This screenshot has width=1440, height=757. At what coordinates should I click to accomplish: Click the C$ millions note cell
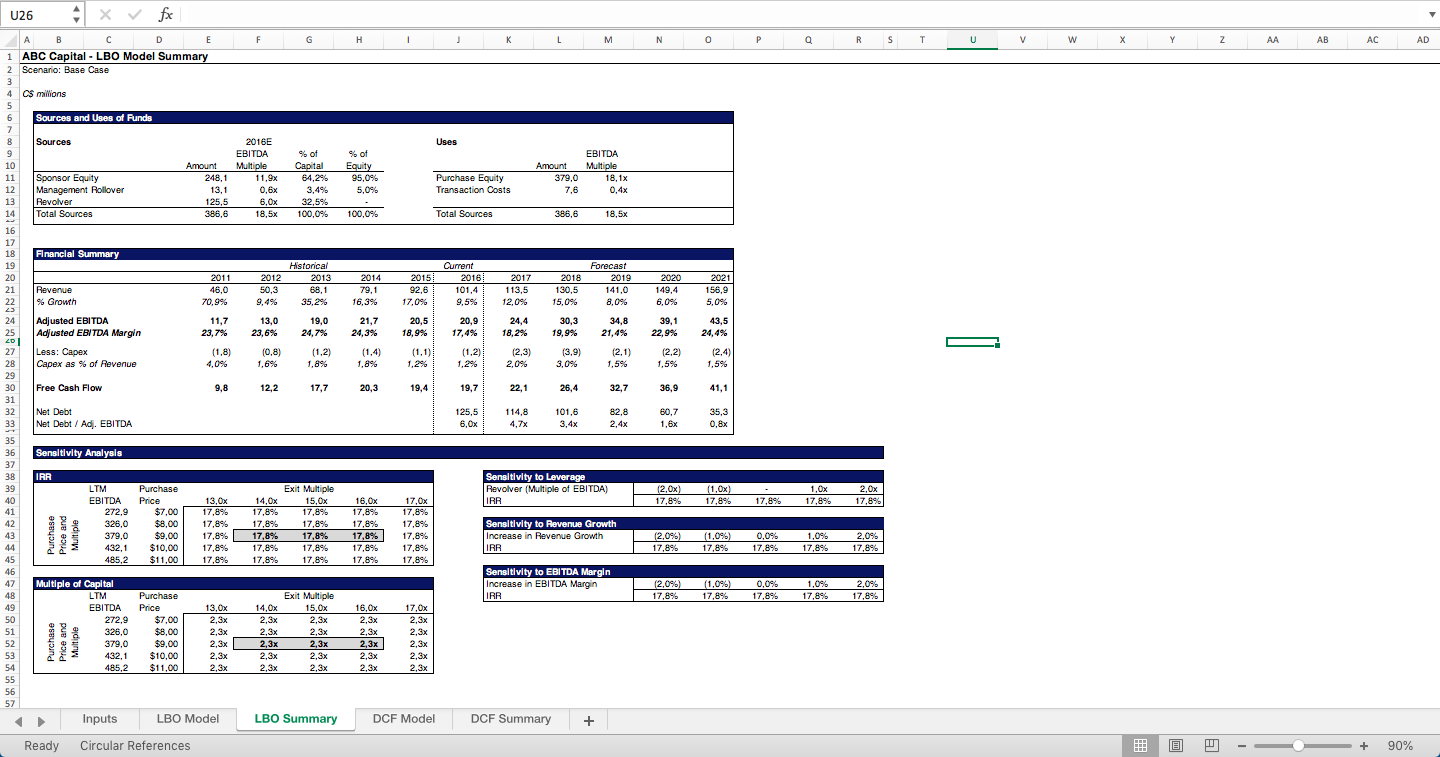[x=44, y=94]
